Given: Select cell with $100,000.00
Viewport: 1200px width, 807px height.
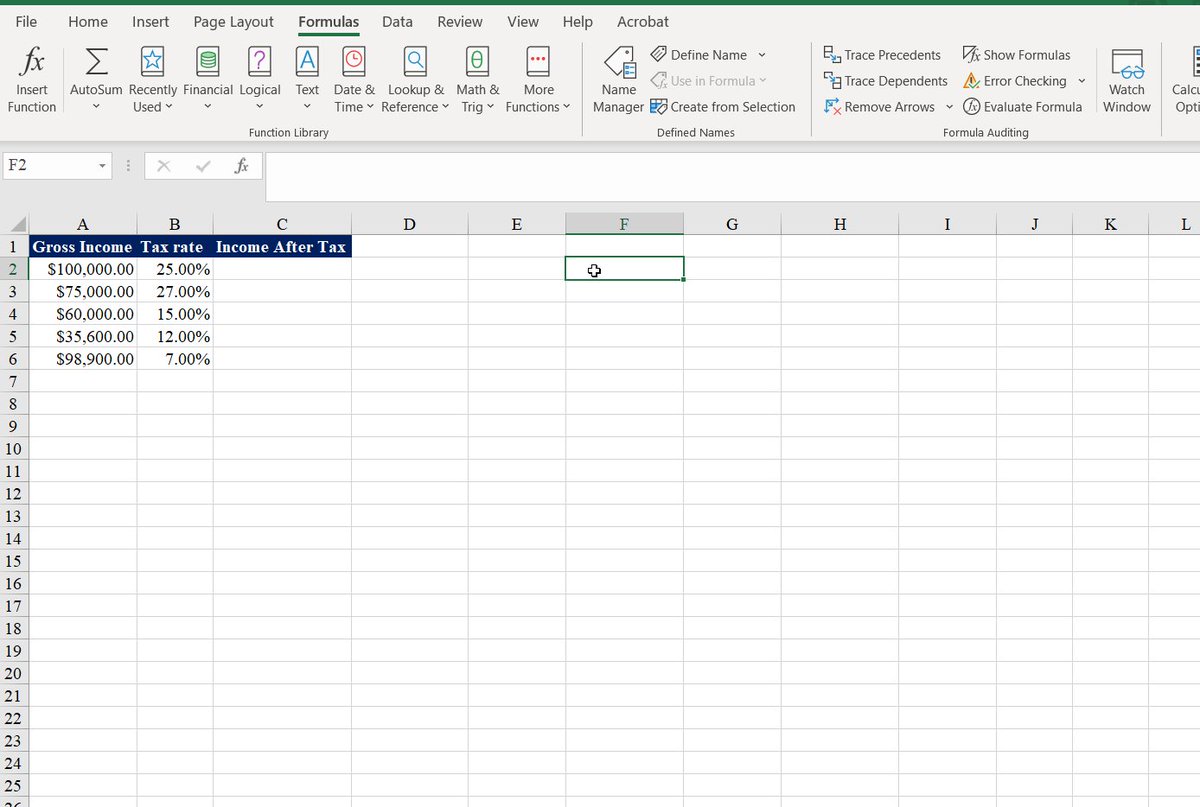Looking at the screenshot, I should (83, 269).
